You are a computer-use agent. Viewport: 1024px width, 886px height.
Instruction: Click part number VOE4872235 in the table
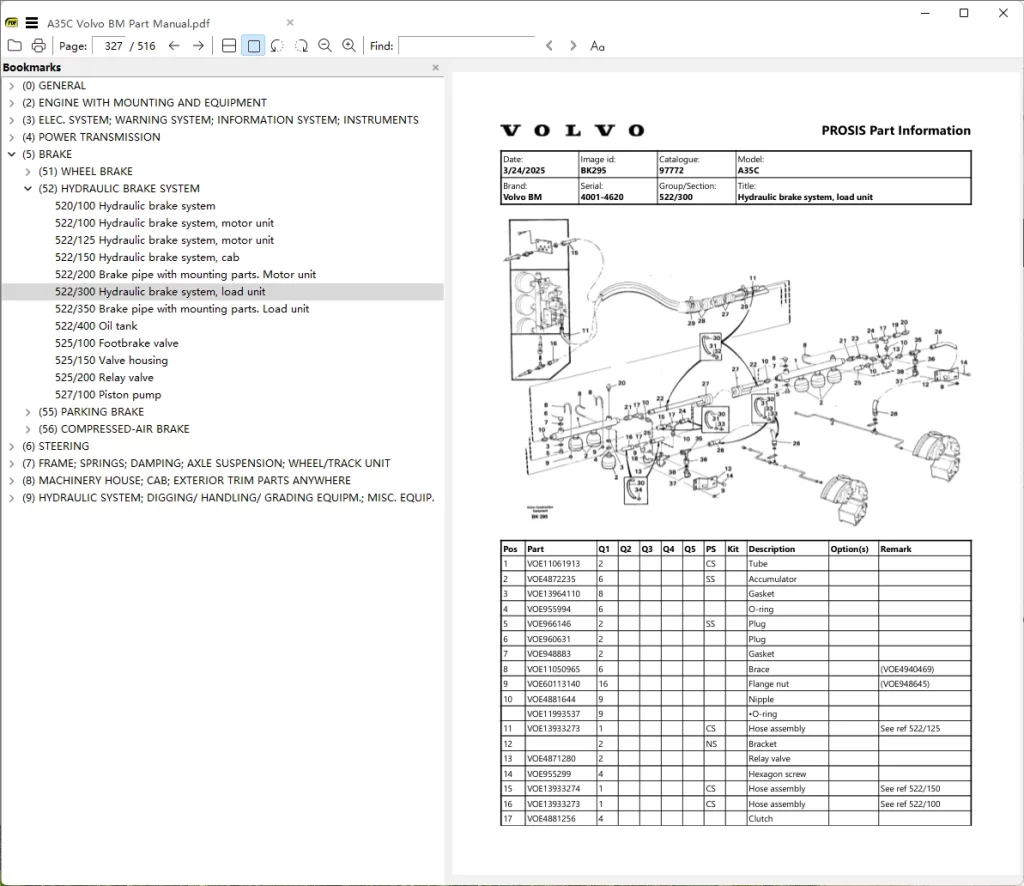pyautogui.click(x=551, y=579)
